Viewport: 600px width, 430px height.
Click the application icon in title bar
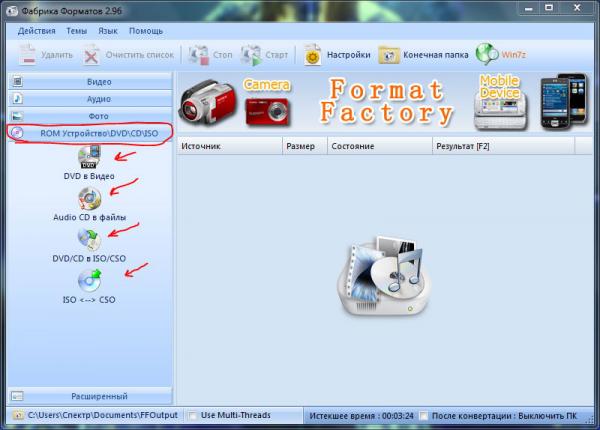pos(12,11)
